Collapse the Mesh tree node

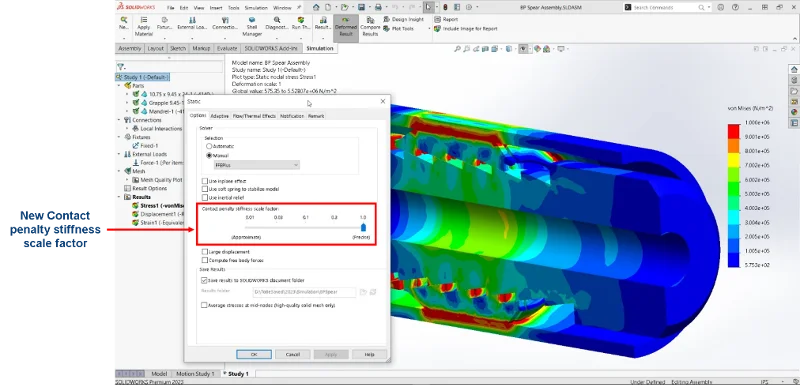tap(120, 171)
